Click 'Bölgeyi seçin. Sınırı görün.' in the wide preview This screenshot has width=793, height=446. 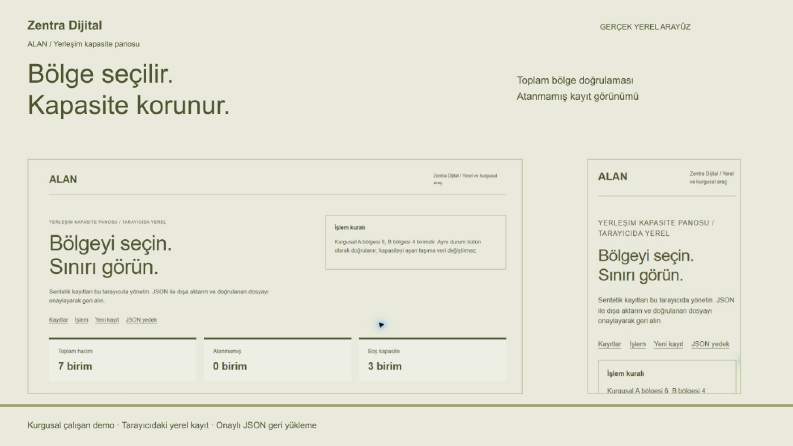[110, 255]
